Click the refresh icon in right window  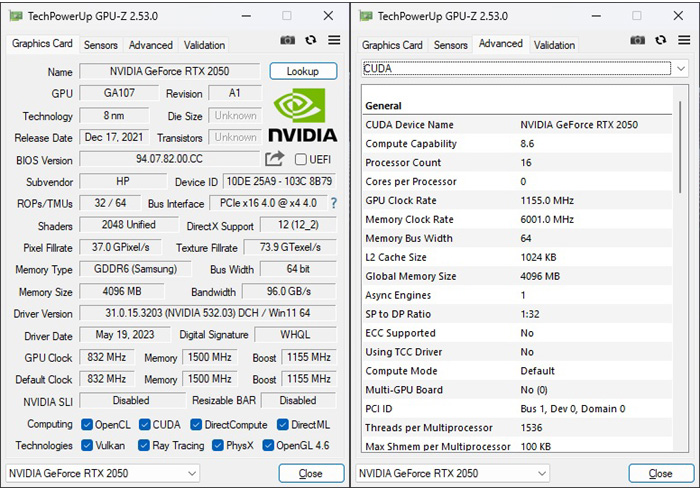coord(661,40)
